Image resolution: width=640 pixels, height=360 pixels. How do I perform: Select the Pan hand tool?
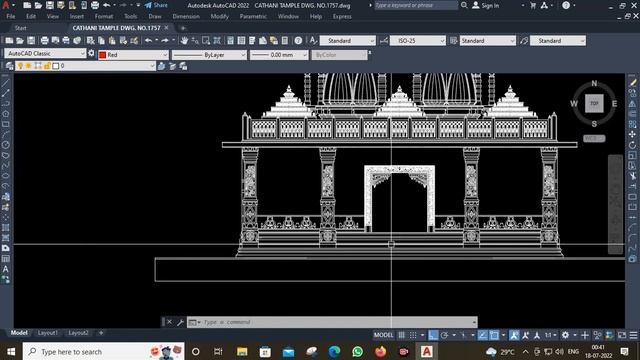[184, 41]
